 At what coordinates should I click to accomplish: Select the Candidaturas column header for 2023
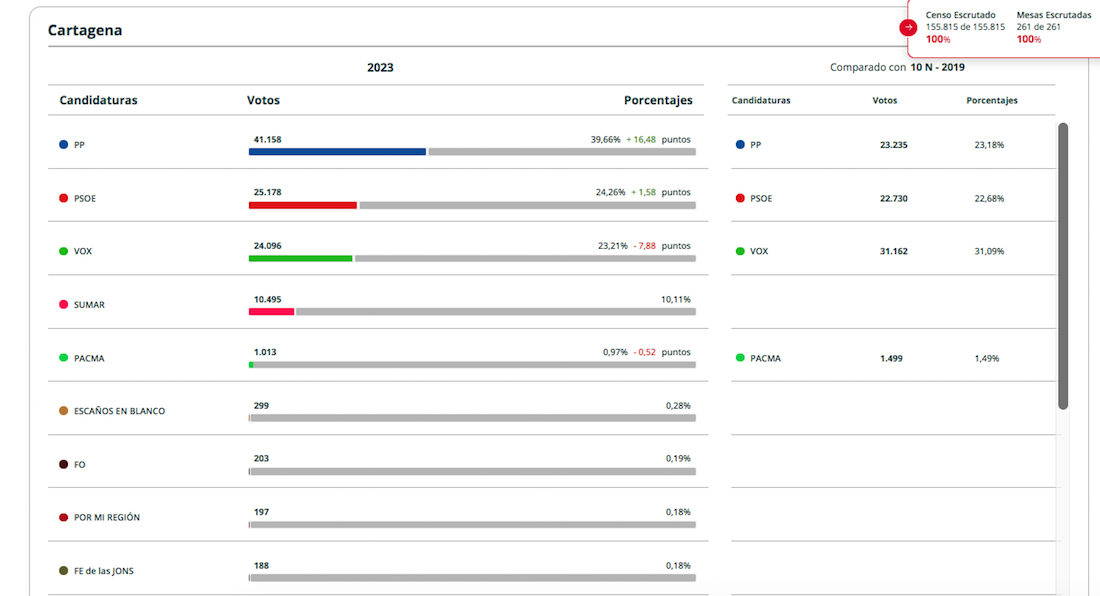98,101
